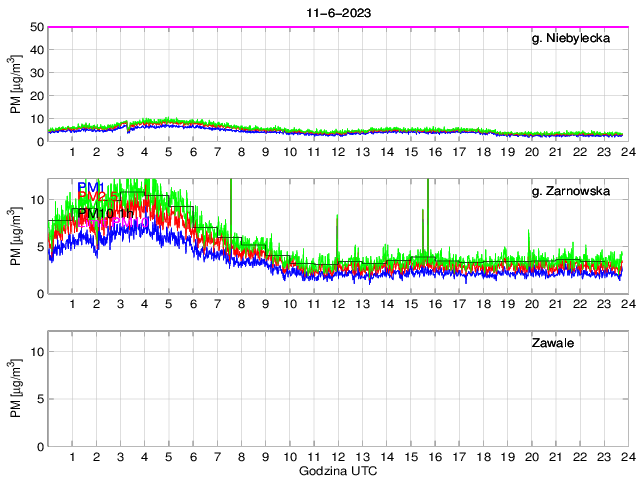Image resolution: width=640 pixels, height=480 pixels.
Task: Select the g. Niebylecka station label
Action: 570,38
